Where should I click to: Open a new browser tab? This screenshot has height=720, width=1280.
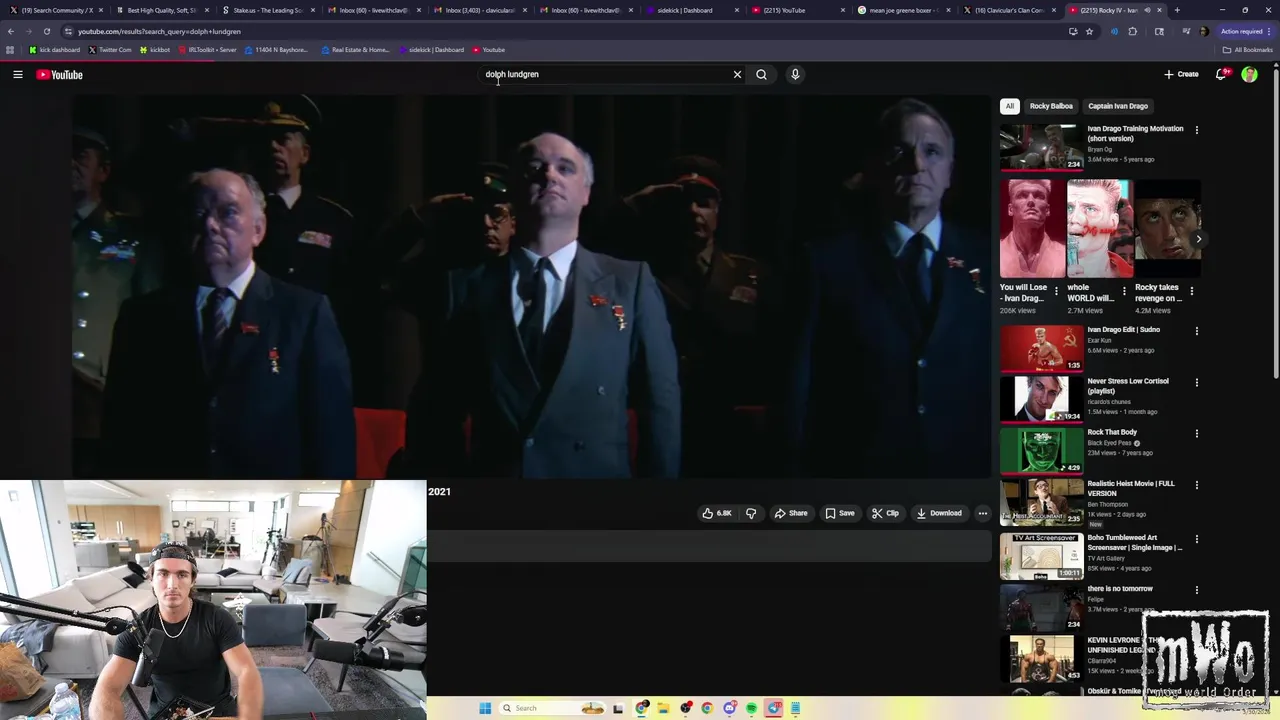[1177, 10]
